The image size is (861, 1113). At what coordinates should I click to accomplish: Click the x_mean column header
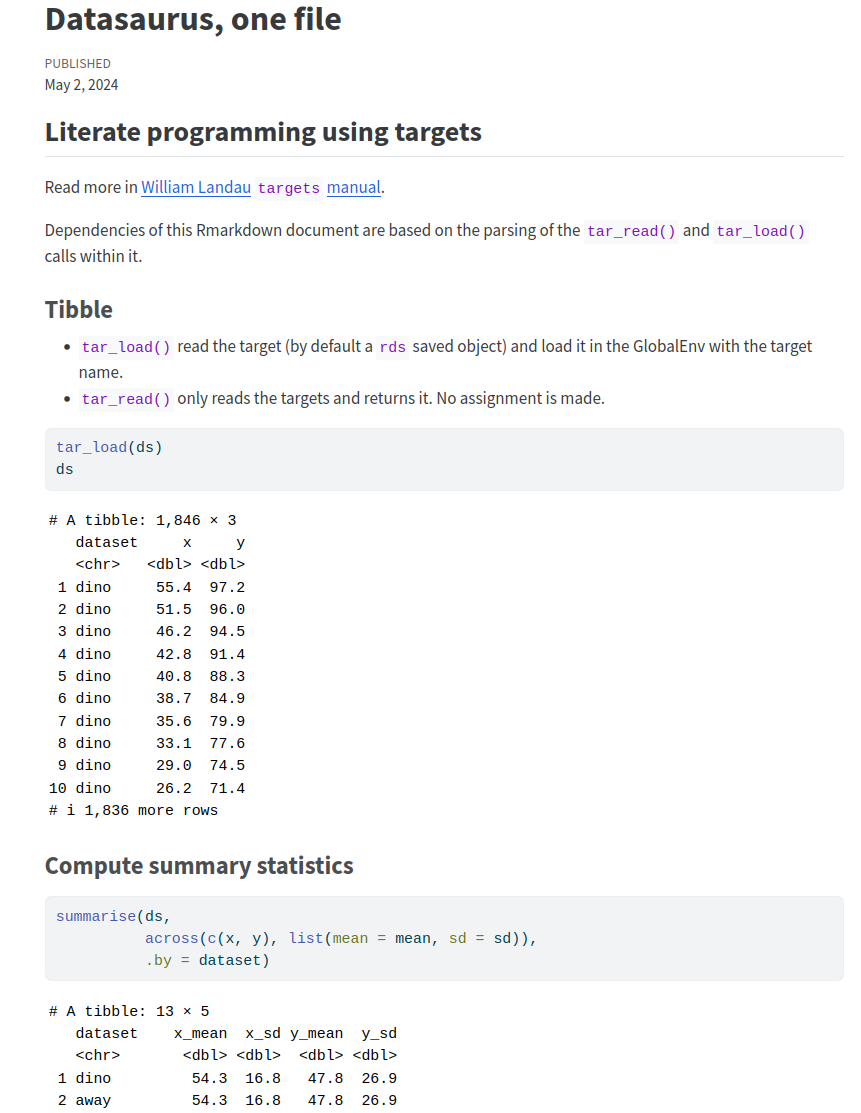click(x=200, y=1033)
